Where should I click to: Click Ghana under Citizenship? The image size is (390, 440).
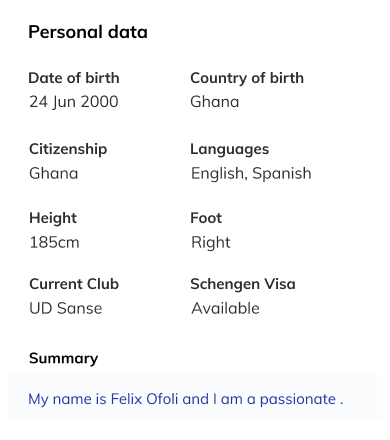click(x=54, y=173)
